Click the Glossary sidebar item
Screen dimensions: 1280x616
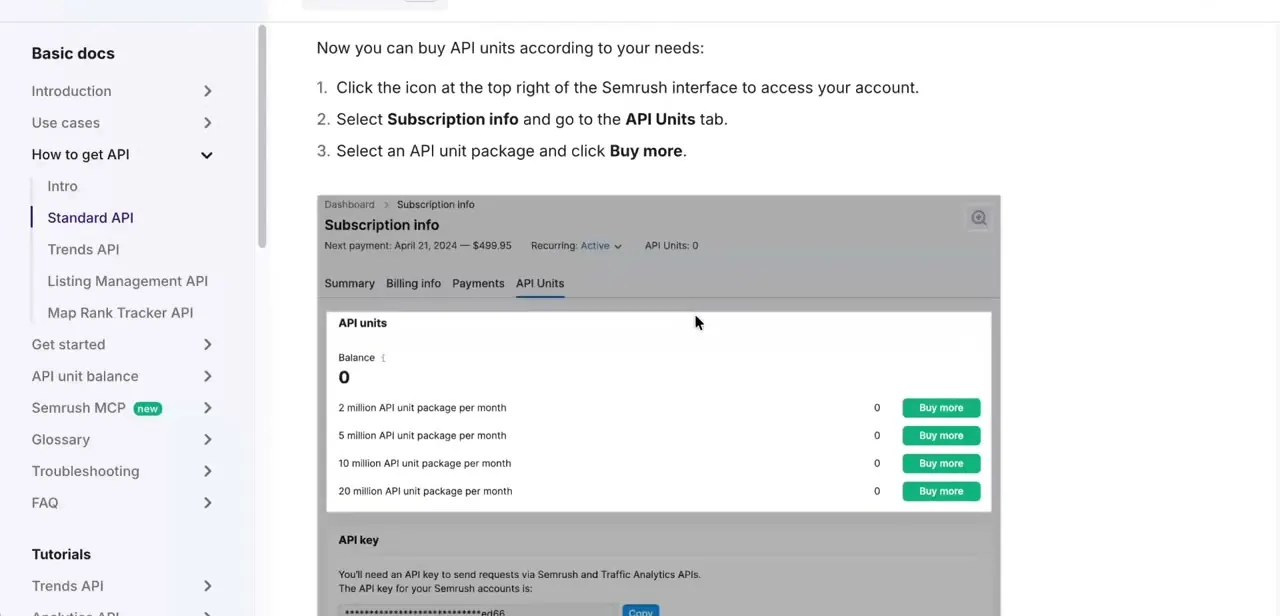60,440
